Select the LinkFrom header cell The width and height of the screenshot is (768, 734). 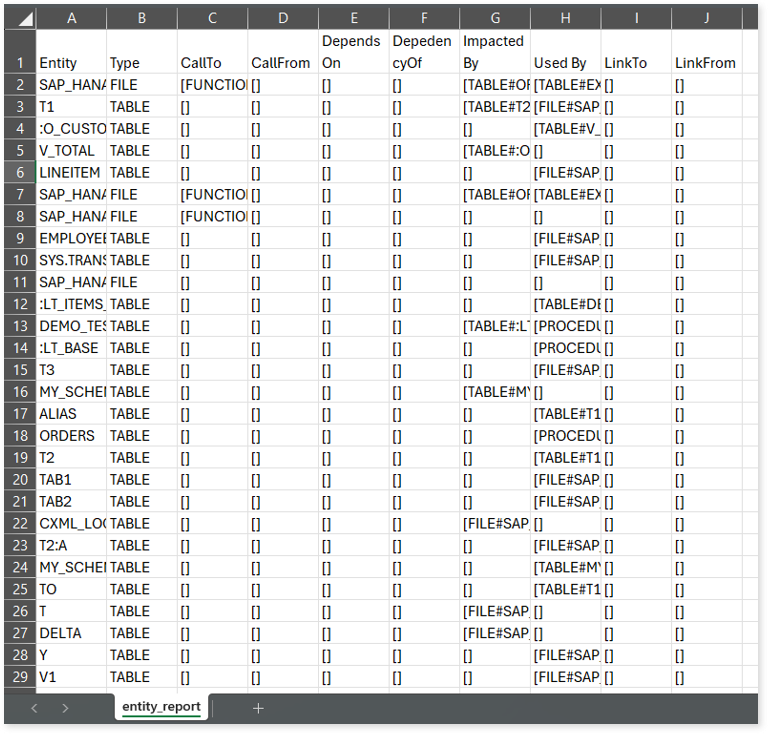pos(706,62)
